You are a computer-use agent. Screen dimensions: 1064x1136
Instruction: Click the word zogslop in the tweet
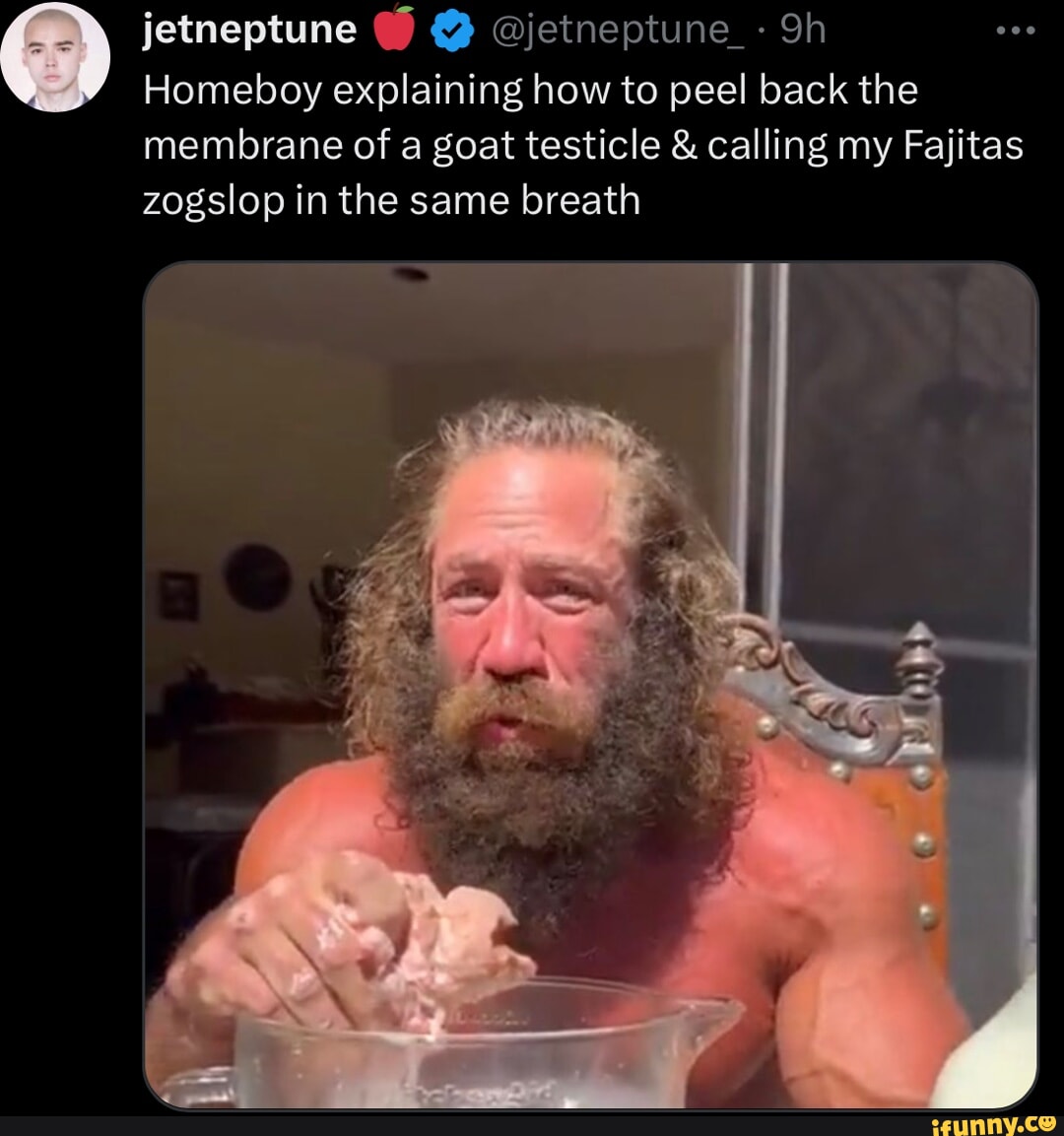point(214,201)
